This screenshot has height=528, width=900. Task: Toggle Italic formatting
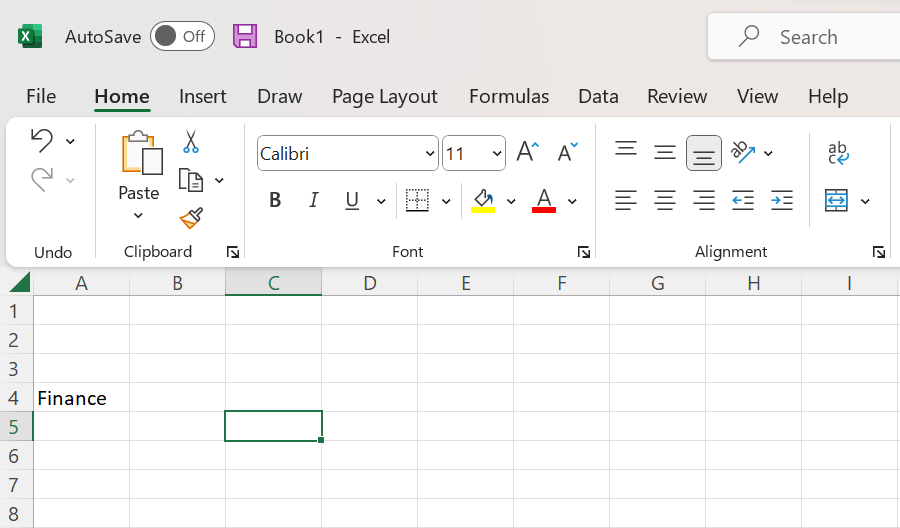click(x=314, y=201)
